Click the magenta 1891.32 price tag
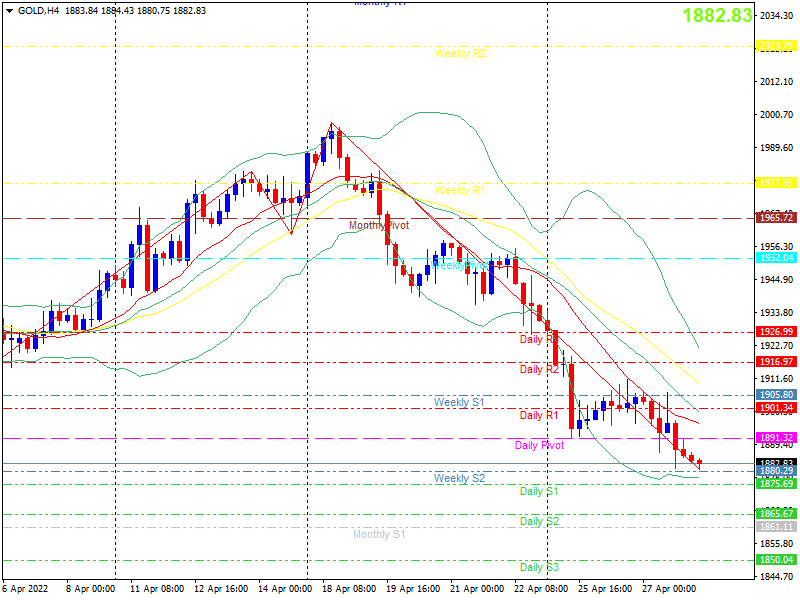Screen dimensions: 800x600 pyautogui.click(x=776, y=438)
